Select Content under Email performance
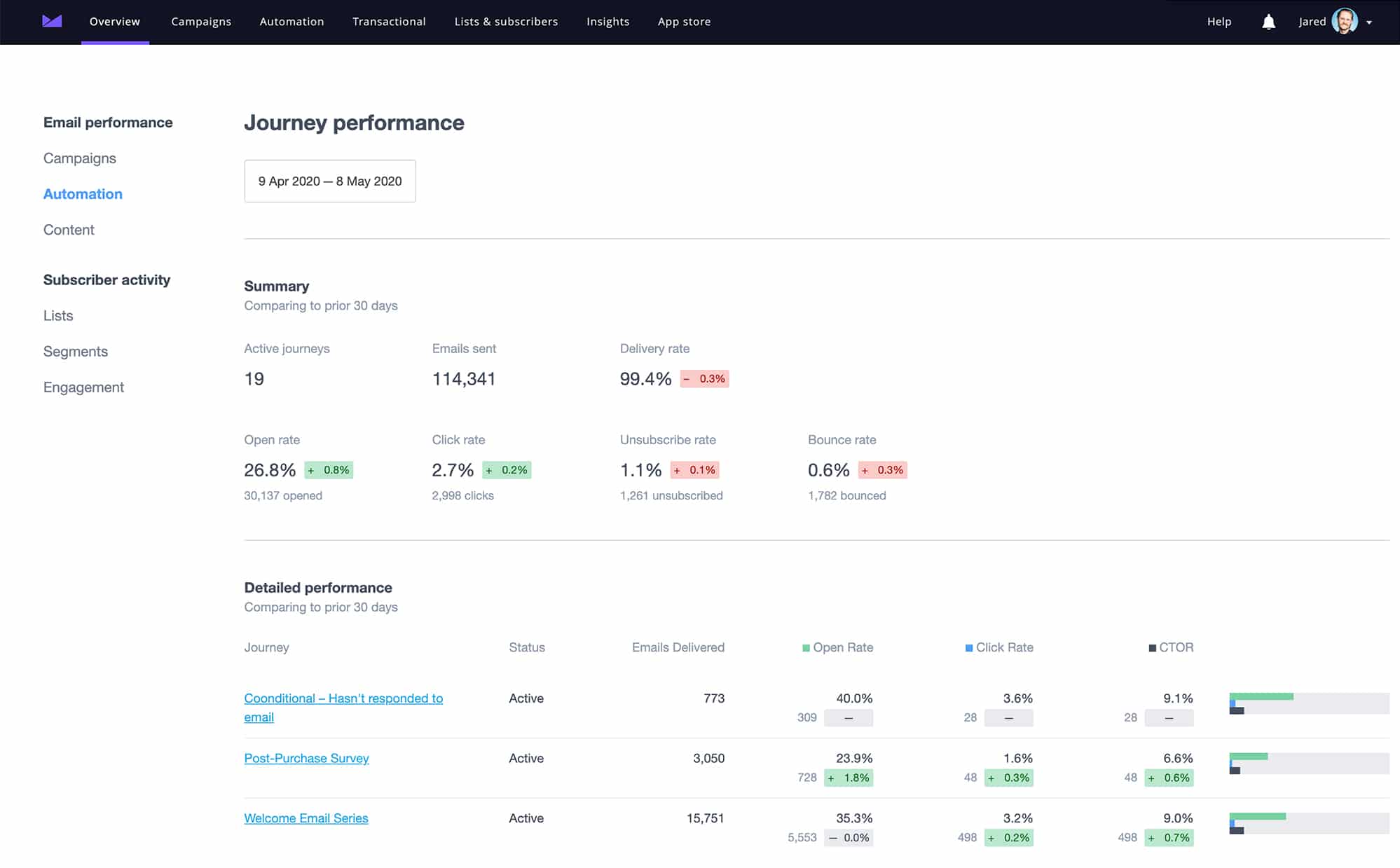This screenshot has width=1400, height=868. (69, 229)
